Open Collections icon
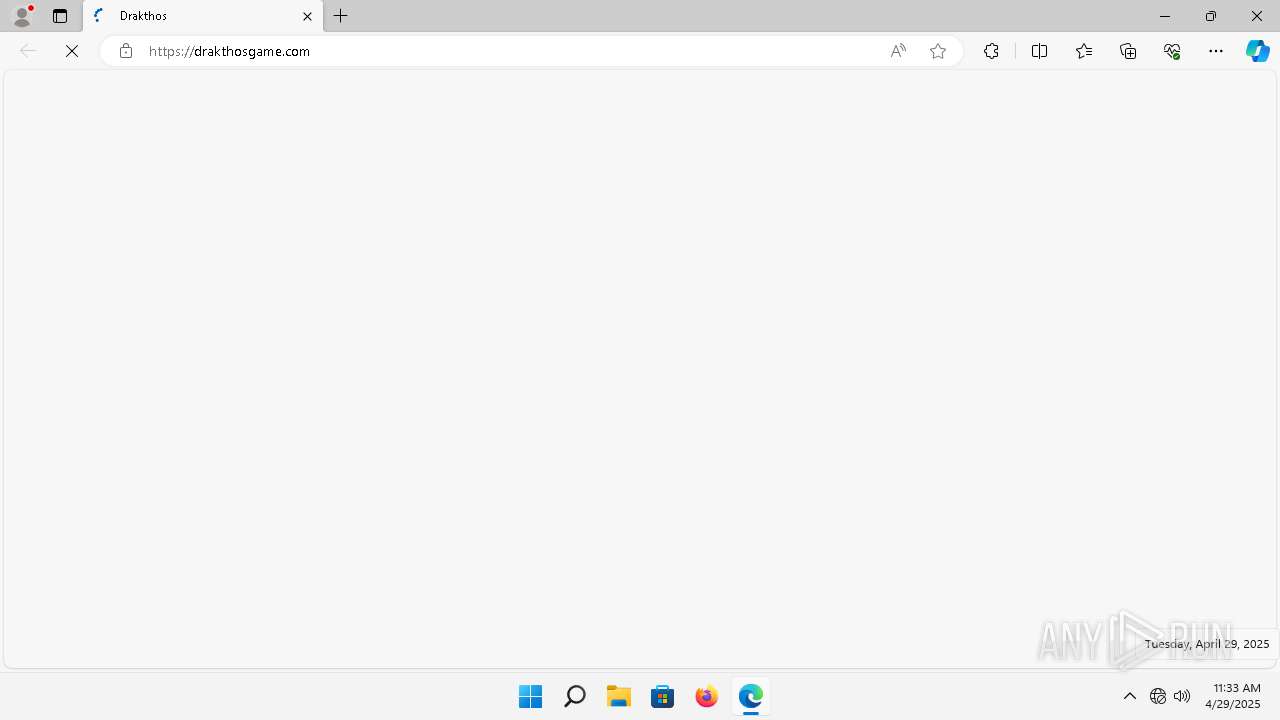The width and height of the screenshot is (1280, 720). 1128,51
